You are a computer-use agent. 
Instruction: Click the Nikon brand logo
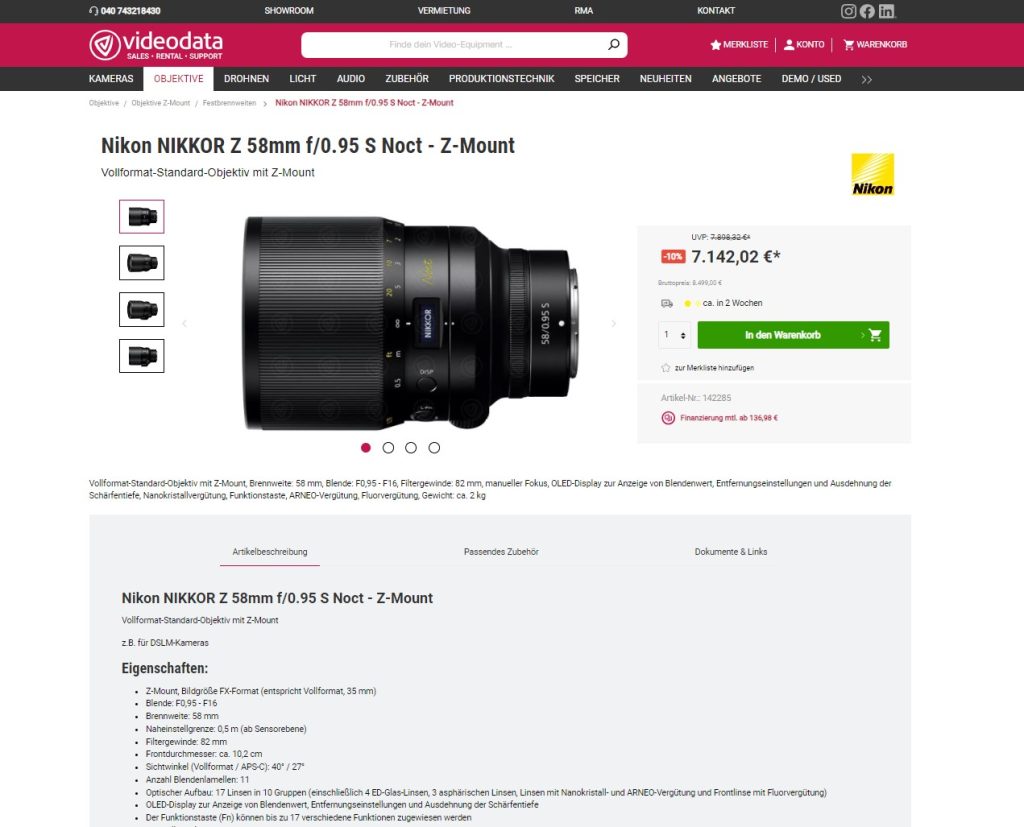[872, 174]
